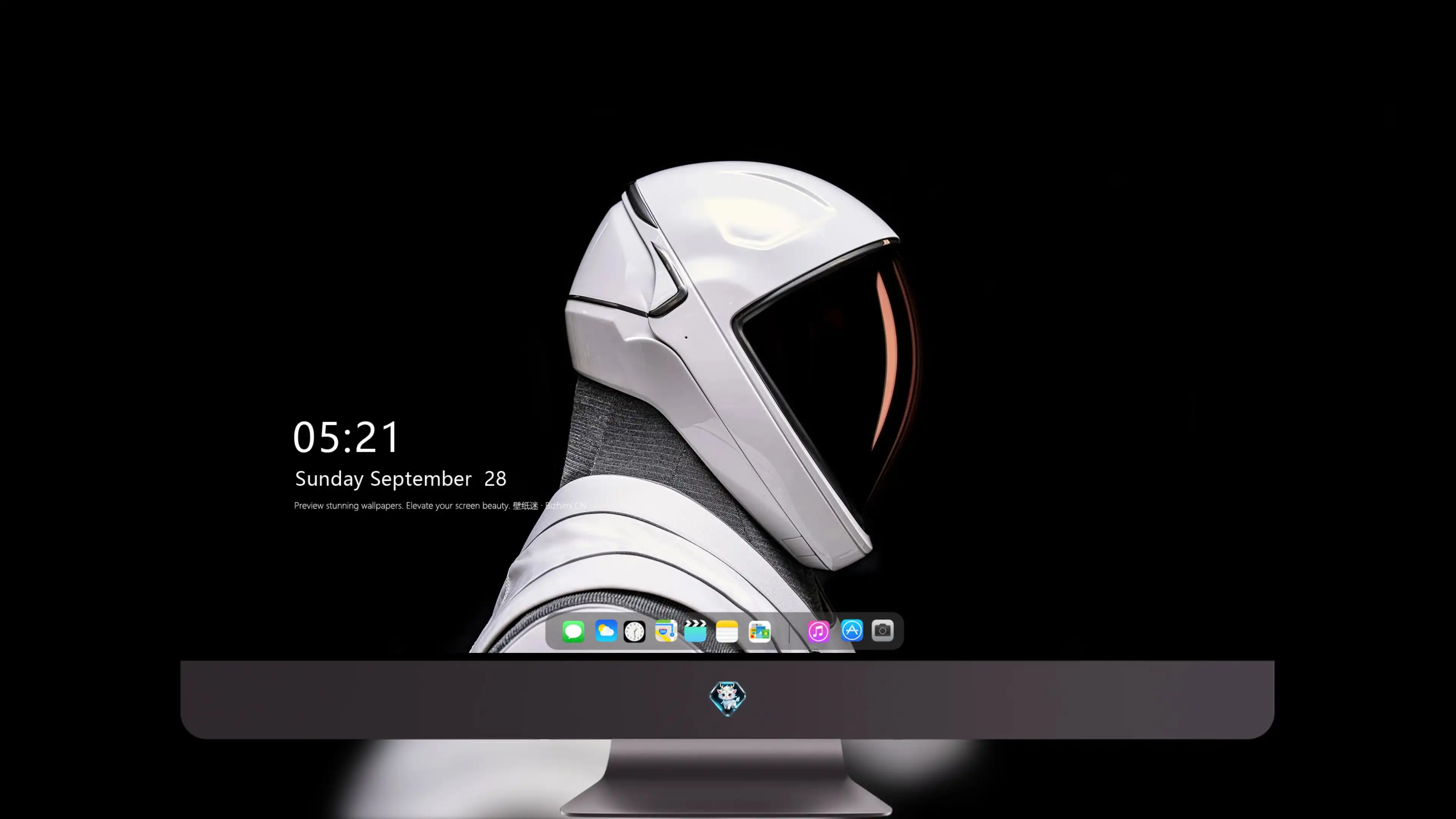The width and height of the screenshot is (1456, 819).
Task: Launch the pink iTunes Store music icon
Action: click(819, 631)
